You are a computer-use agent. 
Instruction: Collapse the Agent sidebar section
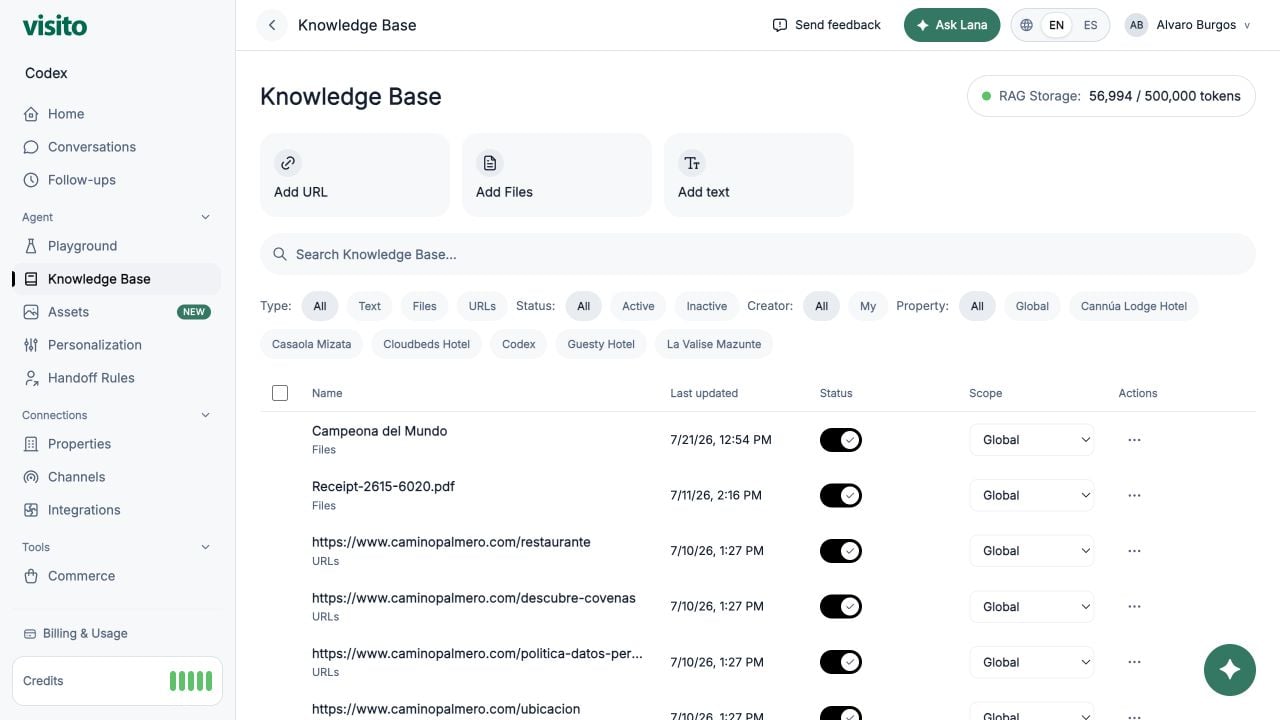(x=206, y=217)
